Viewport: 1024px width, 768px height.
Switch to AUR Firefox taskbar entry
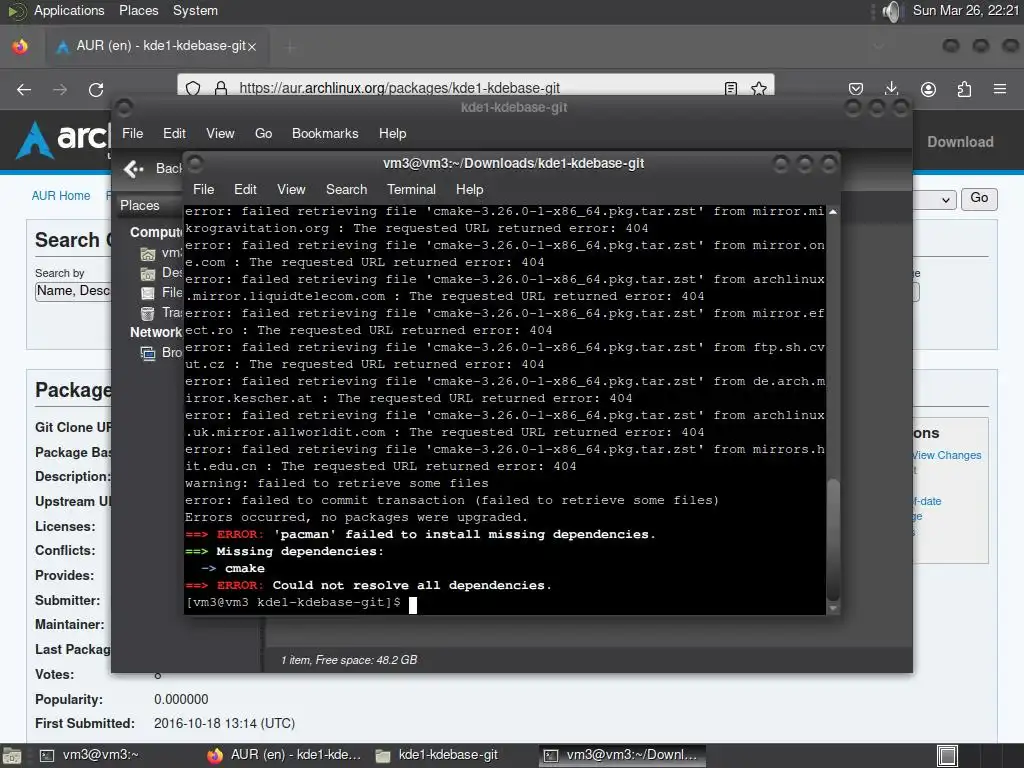point(285,756)
